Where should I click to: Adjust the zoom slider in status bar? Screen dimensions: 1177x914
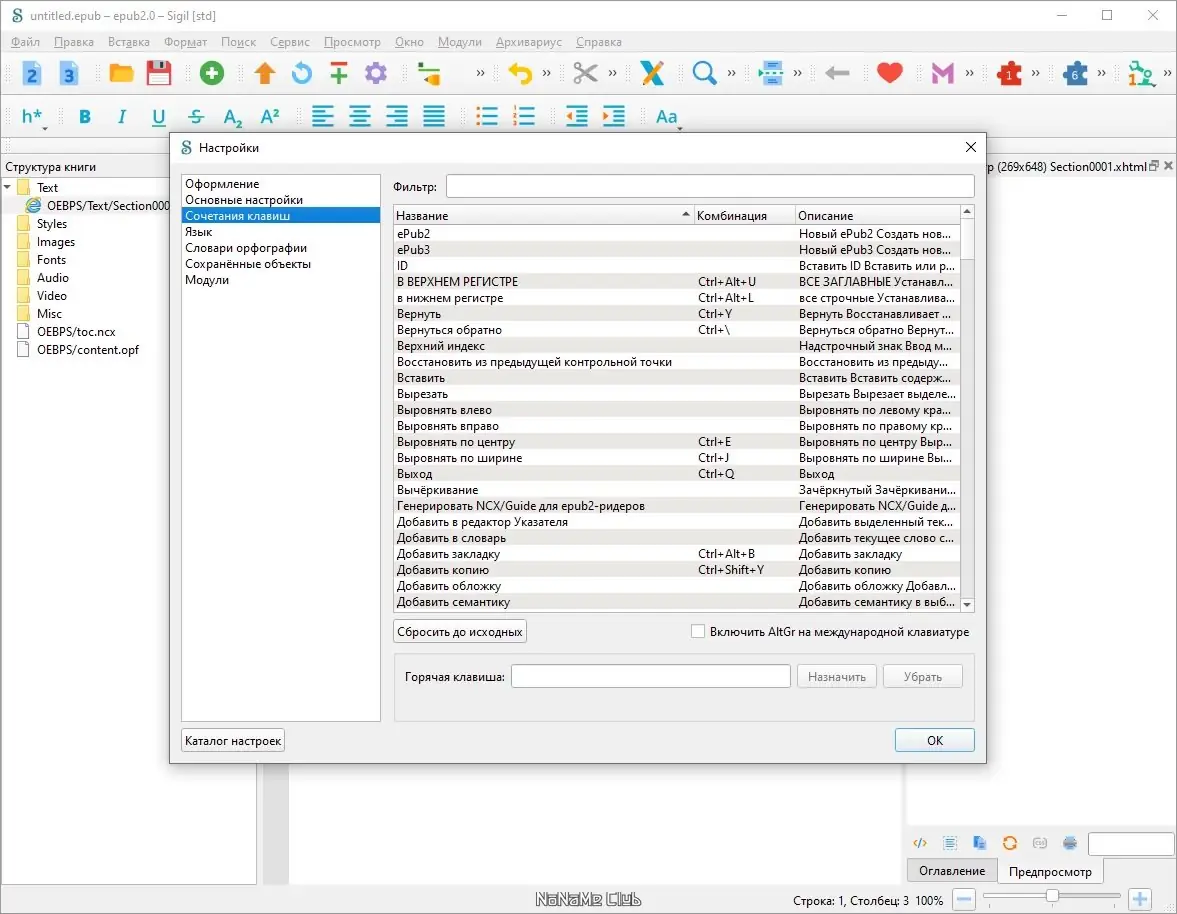1052,896
